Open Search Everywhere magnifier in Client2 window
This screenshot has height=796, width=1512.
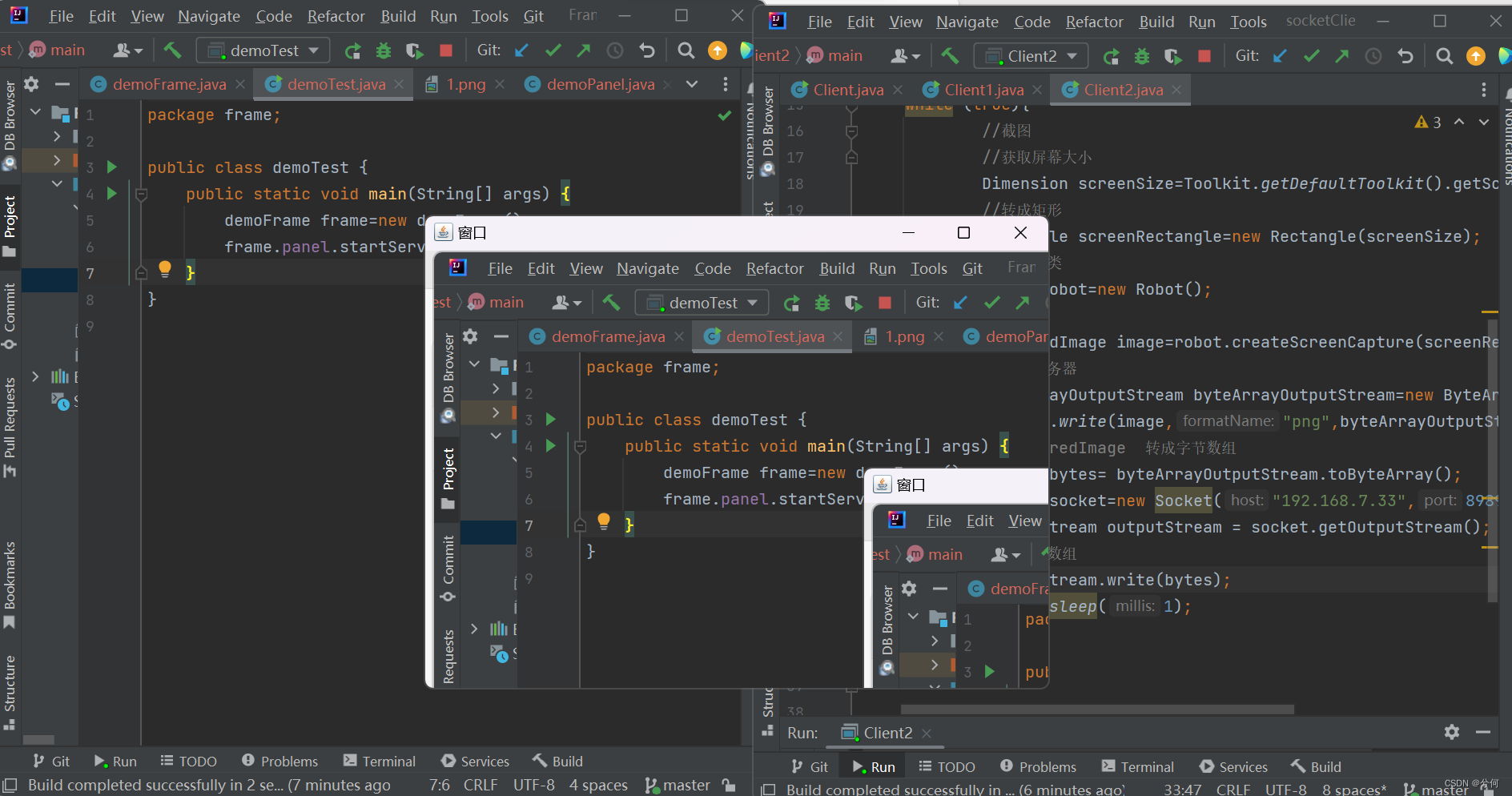pyautogui.click(x=1444, y=56)
